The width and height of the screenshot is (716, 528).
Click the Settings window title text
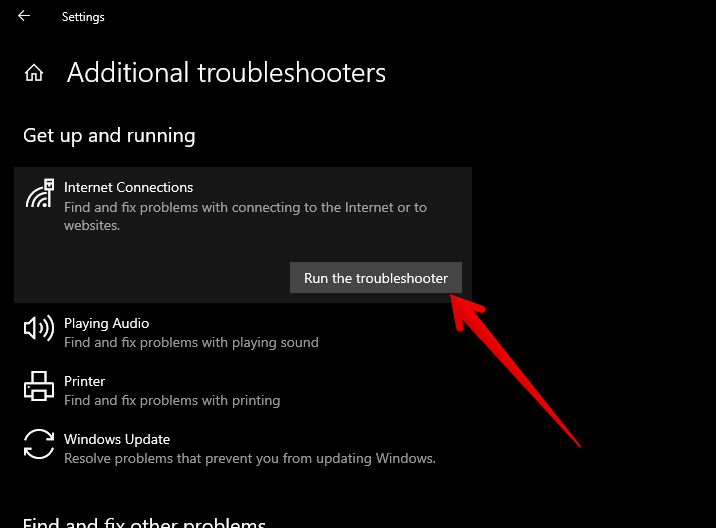(x=83, y=17)
